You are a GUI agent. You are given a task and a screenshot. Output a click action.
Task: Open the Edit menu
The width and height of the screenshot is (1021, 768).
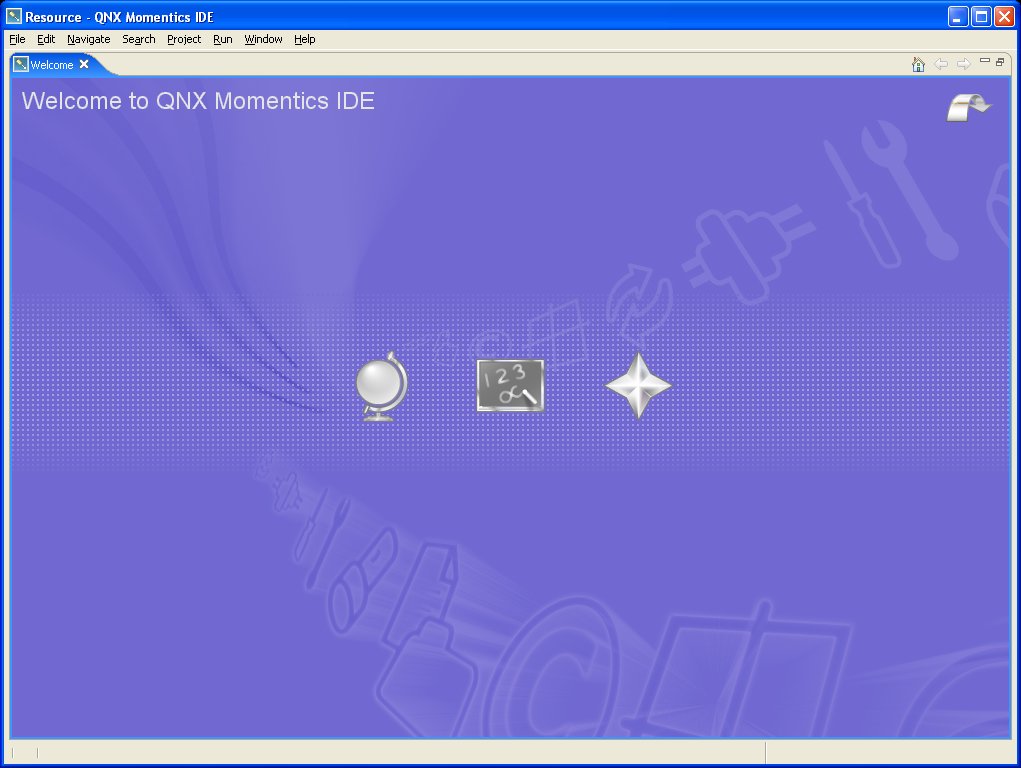(45, 39)
